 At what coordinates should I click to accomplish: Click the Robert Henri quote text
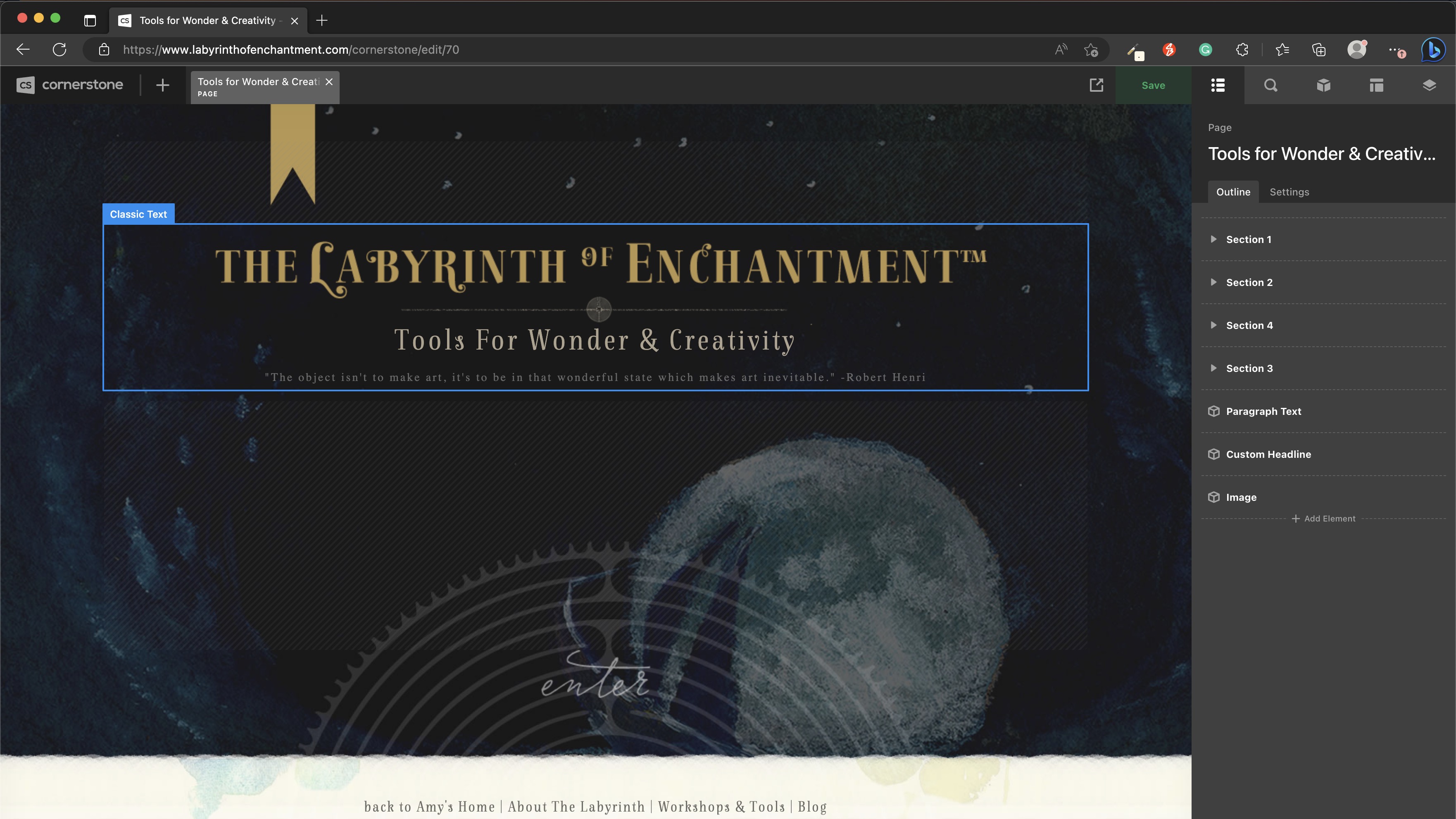(x=595, y=377)
